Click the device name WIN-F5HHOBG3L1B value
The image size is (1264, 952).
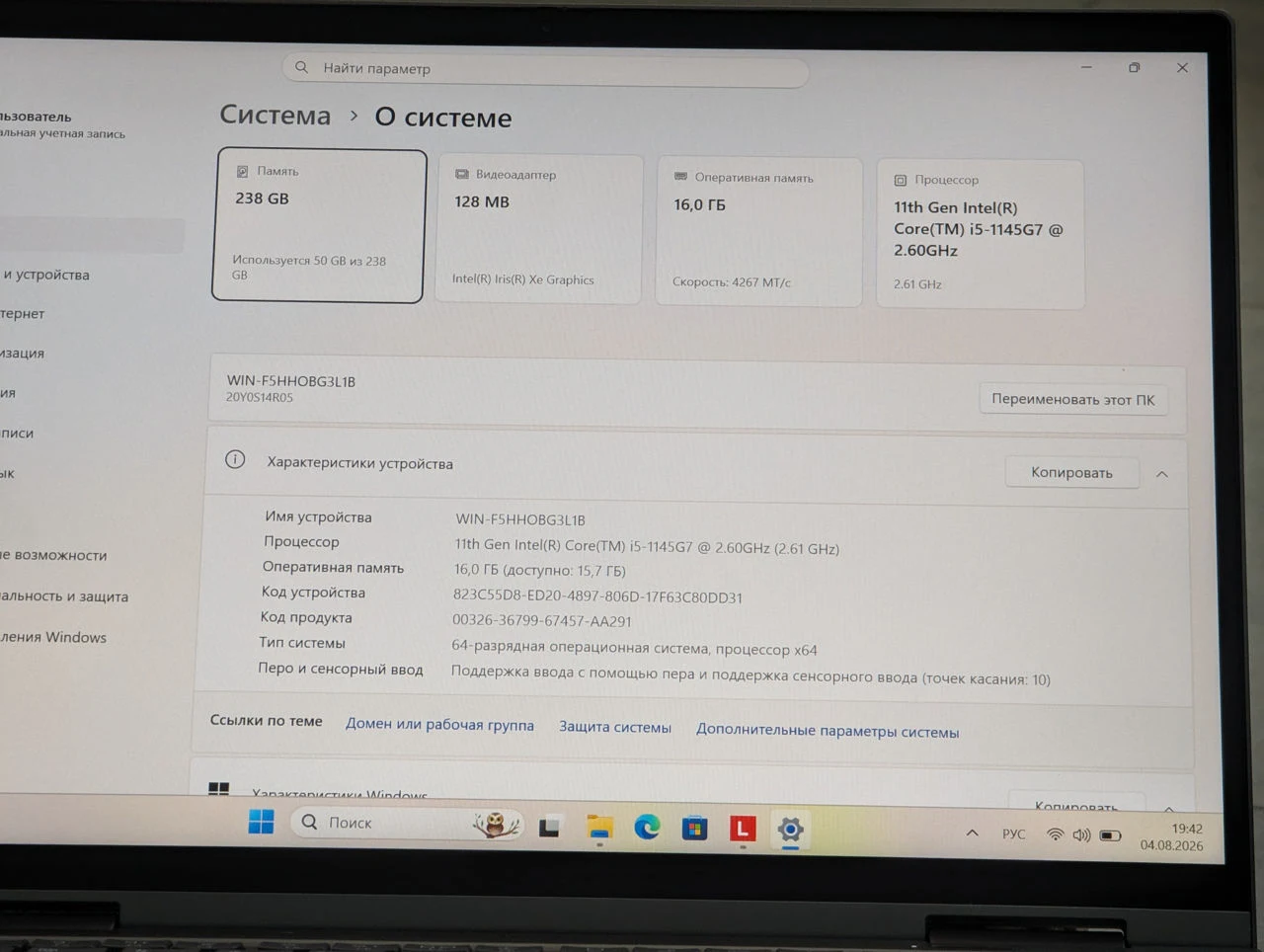(x=520, y=519)
